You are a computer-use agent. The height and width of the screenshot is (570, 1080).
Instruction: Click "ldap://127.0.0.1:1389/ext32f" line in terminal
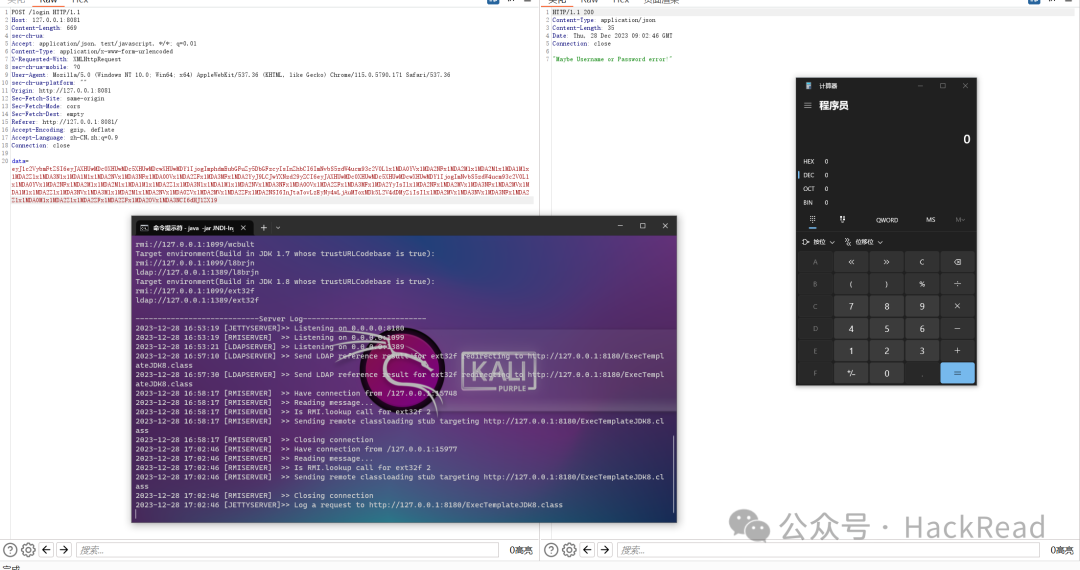tap(197, 300)
